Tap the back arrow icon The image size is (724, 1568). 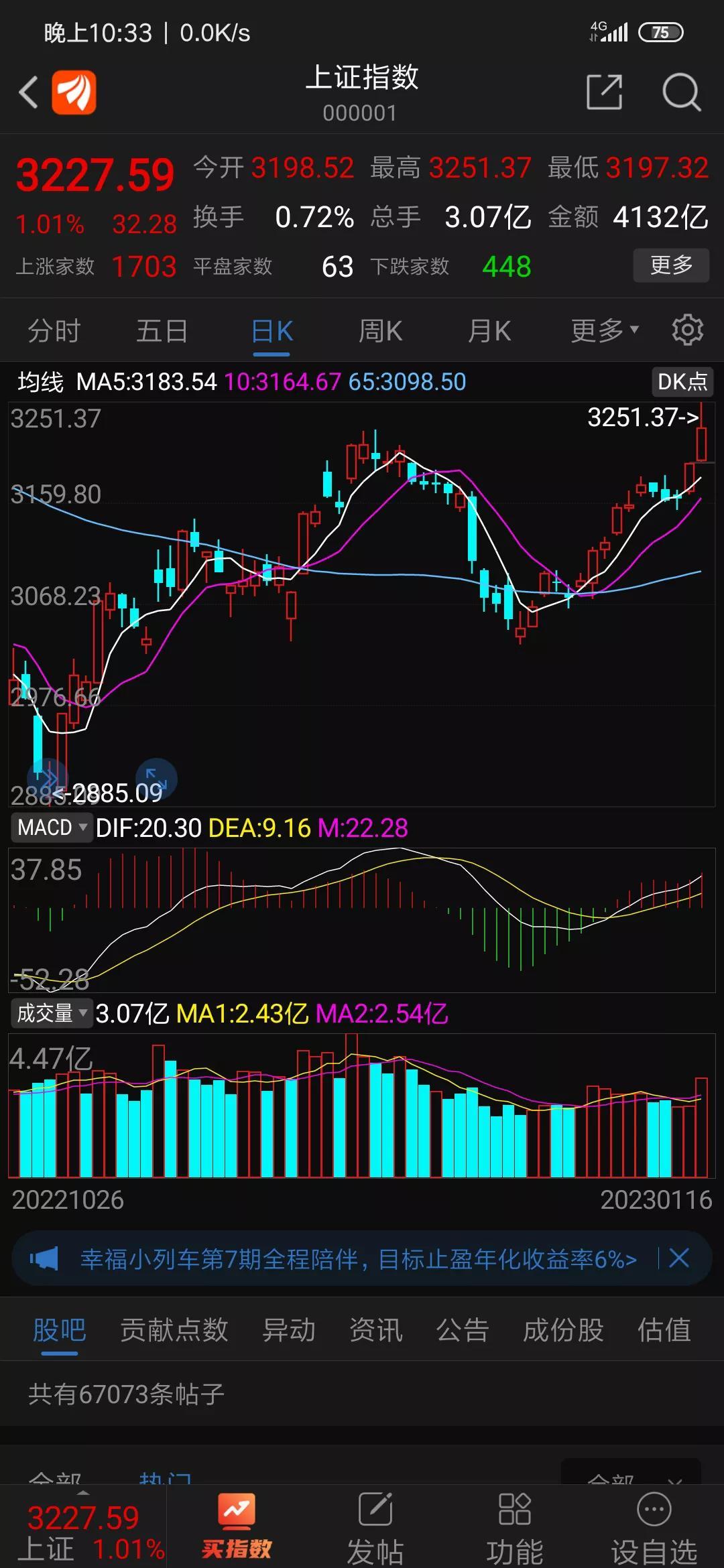(28, 92)
